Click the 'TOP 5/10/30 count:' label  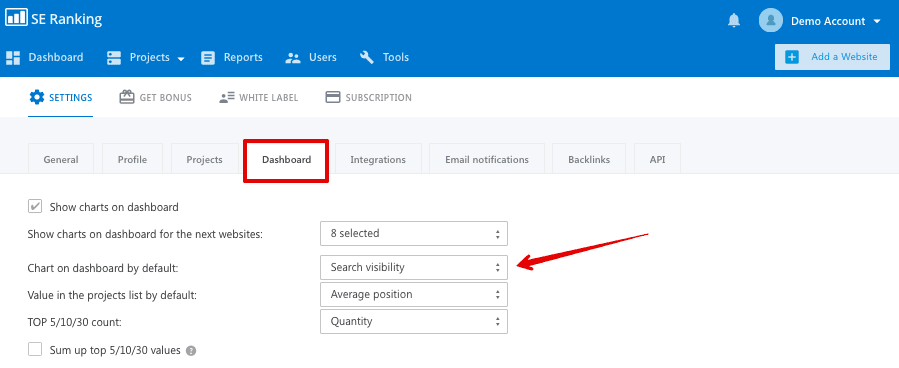tap(75, 322)
